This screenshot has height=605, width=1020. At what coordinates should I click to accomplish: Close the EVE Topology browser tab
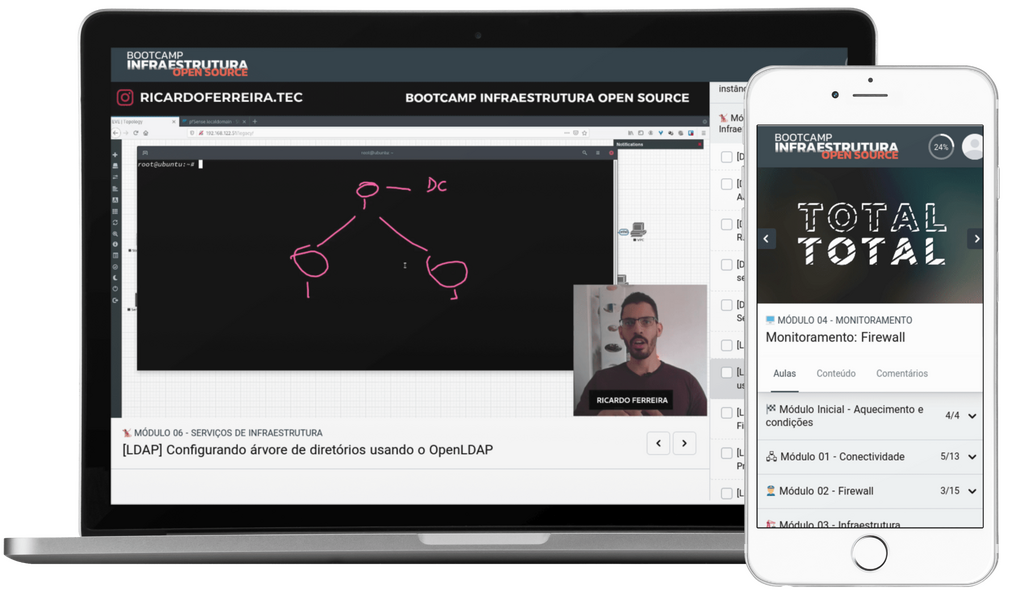coord(174,122)
